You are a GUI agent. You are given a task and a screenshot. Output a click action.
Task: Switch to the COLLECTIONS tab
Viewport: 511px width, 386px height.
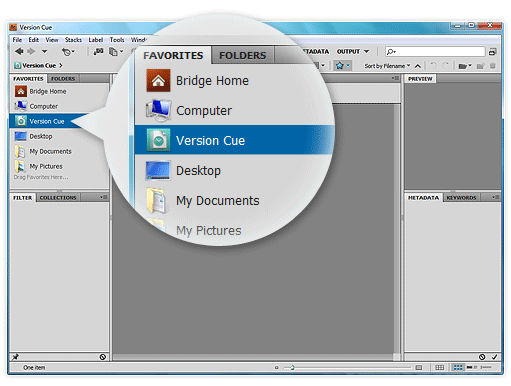(58, 198)
